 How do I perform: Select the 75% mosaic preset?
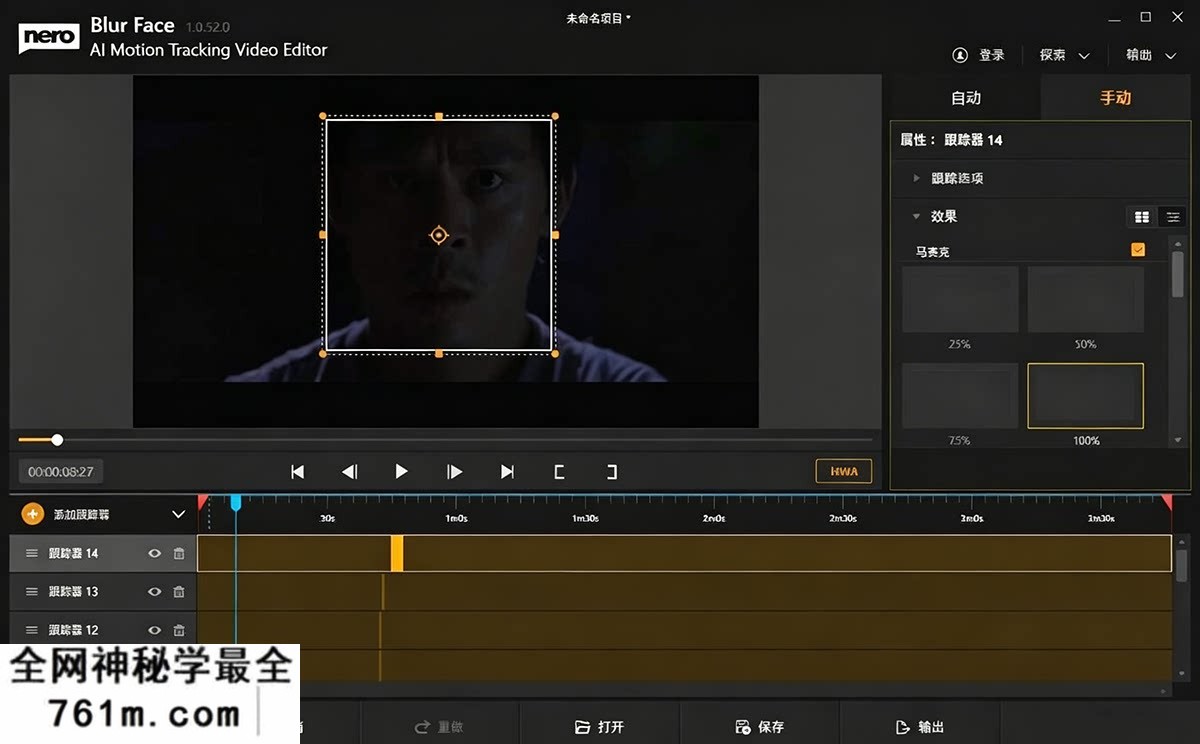click(960, 396)
